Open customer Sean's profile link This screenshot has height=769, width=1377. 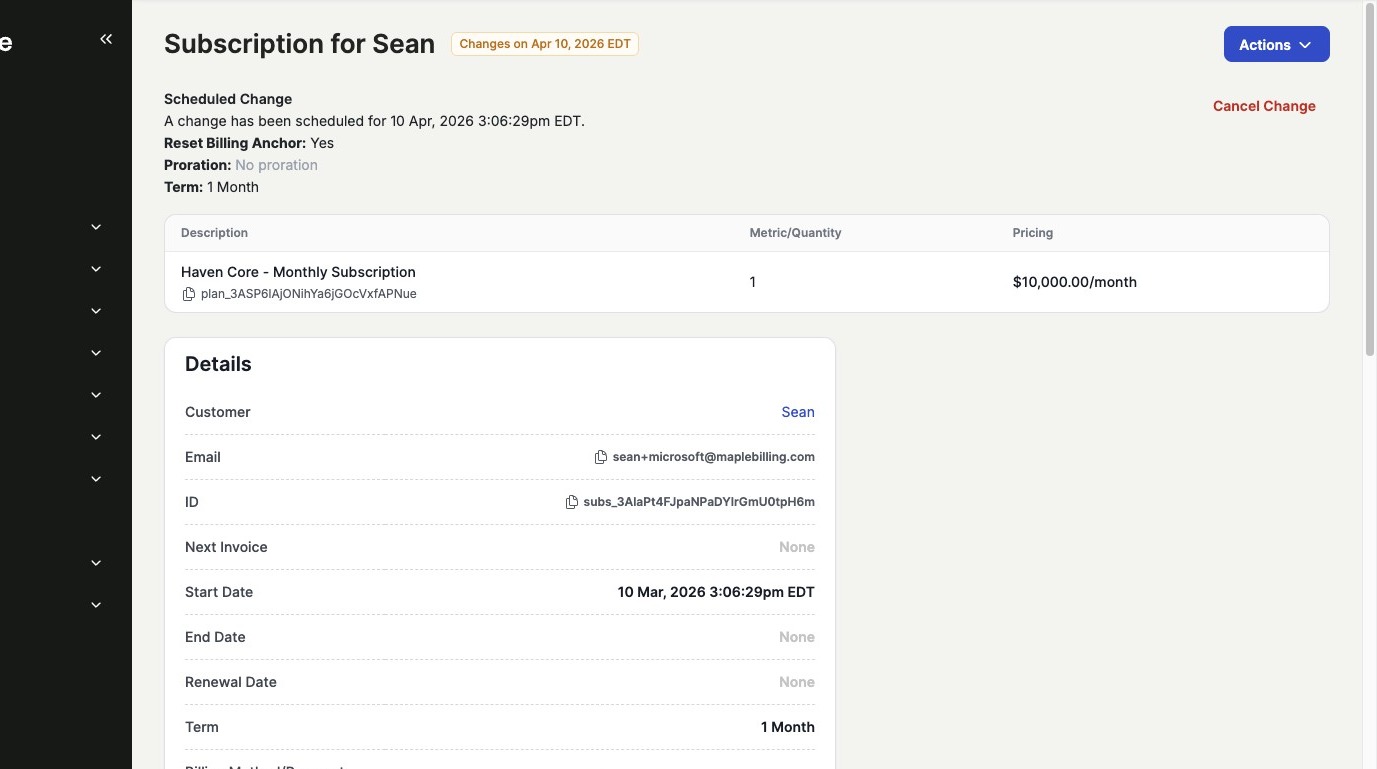(797, 412)
